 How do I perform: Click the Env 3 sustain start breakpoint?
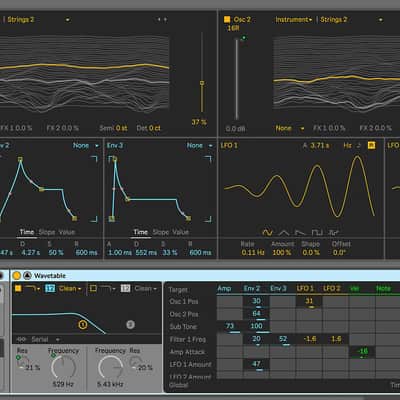coord(128,199)
